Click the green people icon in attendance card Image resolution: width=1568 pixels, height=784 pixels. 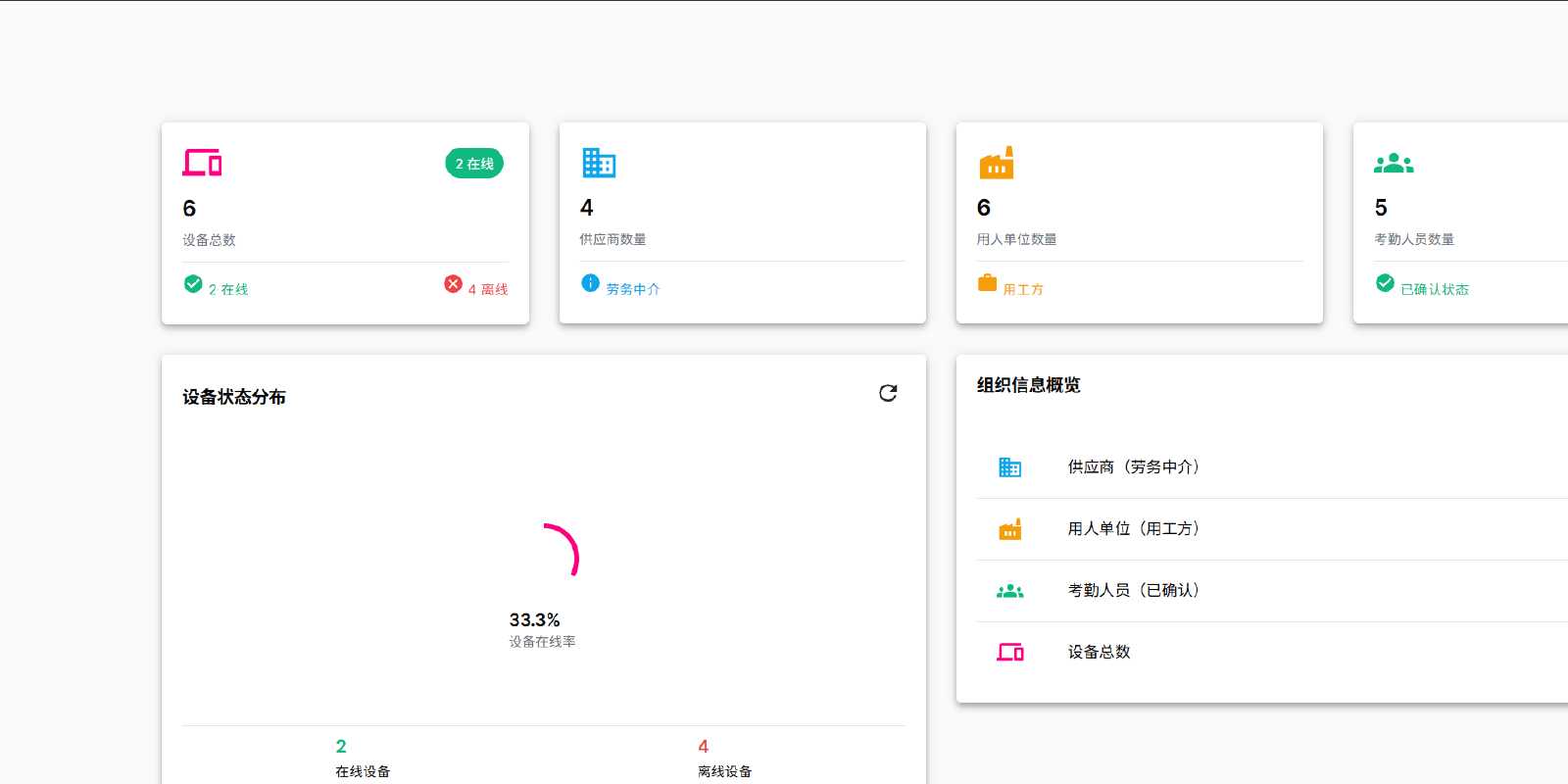(x=1394, y=164)
